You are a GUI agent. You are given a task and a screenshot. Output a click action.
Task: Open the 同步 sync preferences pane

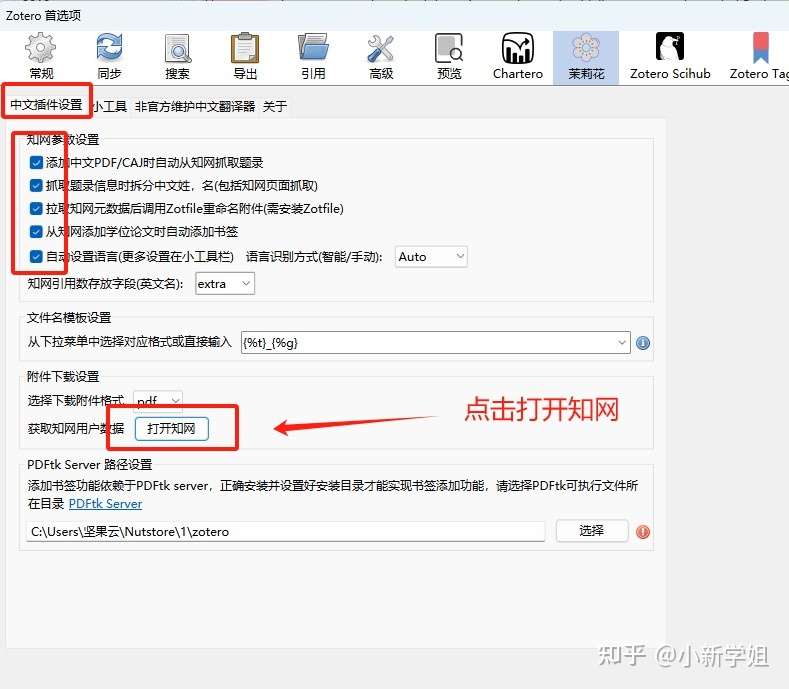[x=109, y=57]
